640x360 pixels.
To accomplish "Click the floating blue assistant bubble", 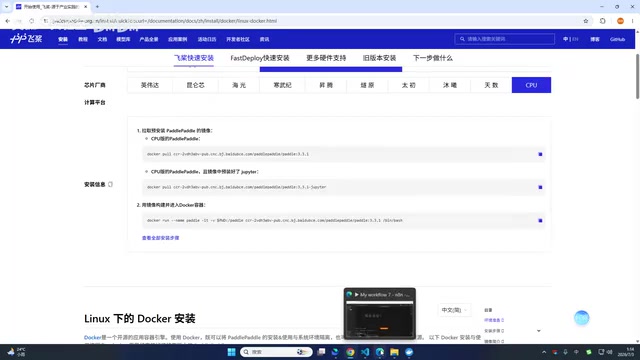I will (582, 318).
